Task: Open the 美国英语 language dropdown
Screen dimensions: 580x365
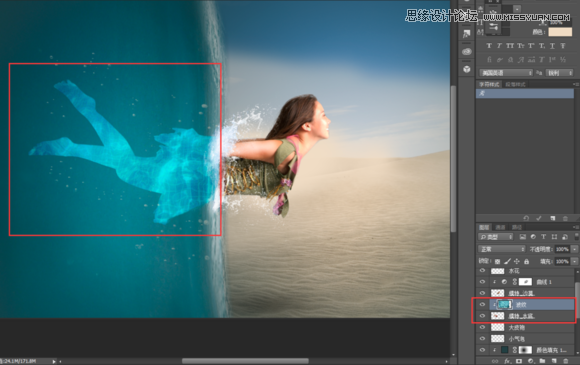Action: click(x=506, y=73)
